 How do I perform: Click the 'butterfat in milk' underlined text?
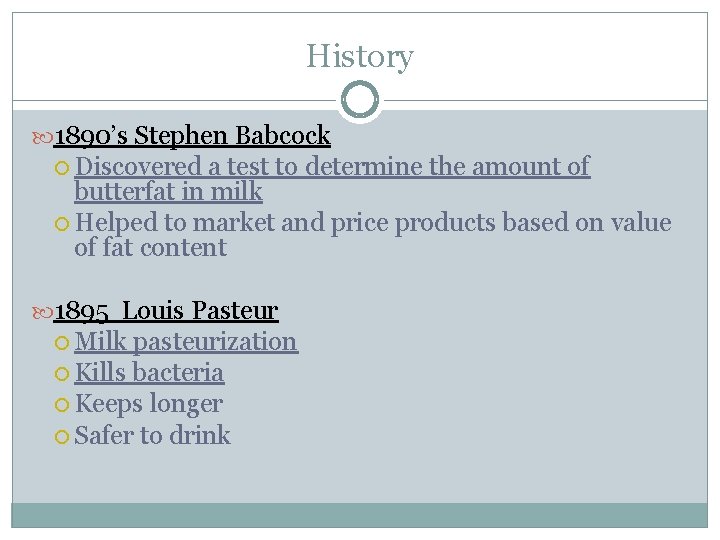(169, 191)
